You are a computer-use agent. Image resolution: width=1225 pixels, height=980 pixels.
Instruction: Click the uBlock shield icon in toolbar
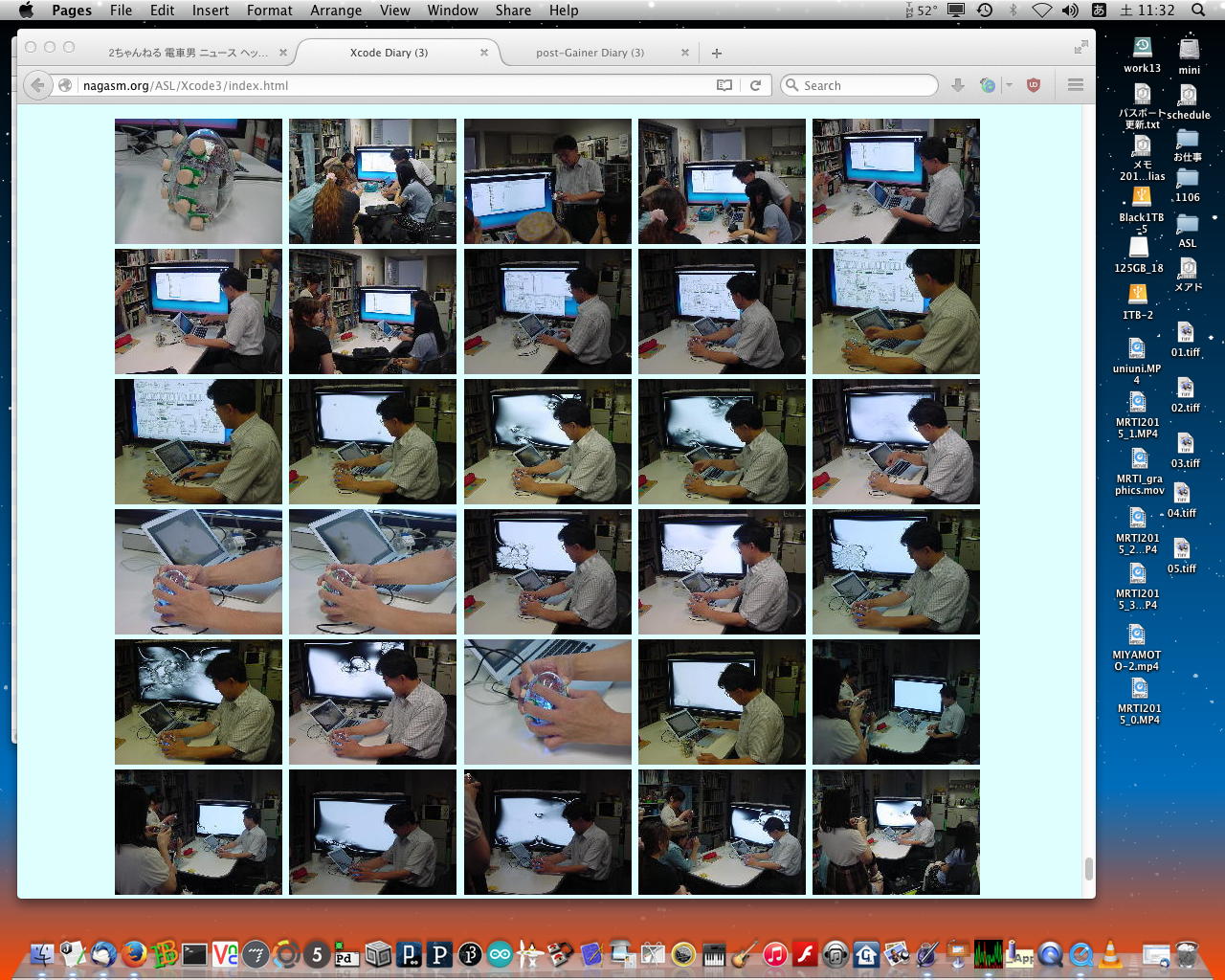pyautogui.click(x=1034, y=85)
